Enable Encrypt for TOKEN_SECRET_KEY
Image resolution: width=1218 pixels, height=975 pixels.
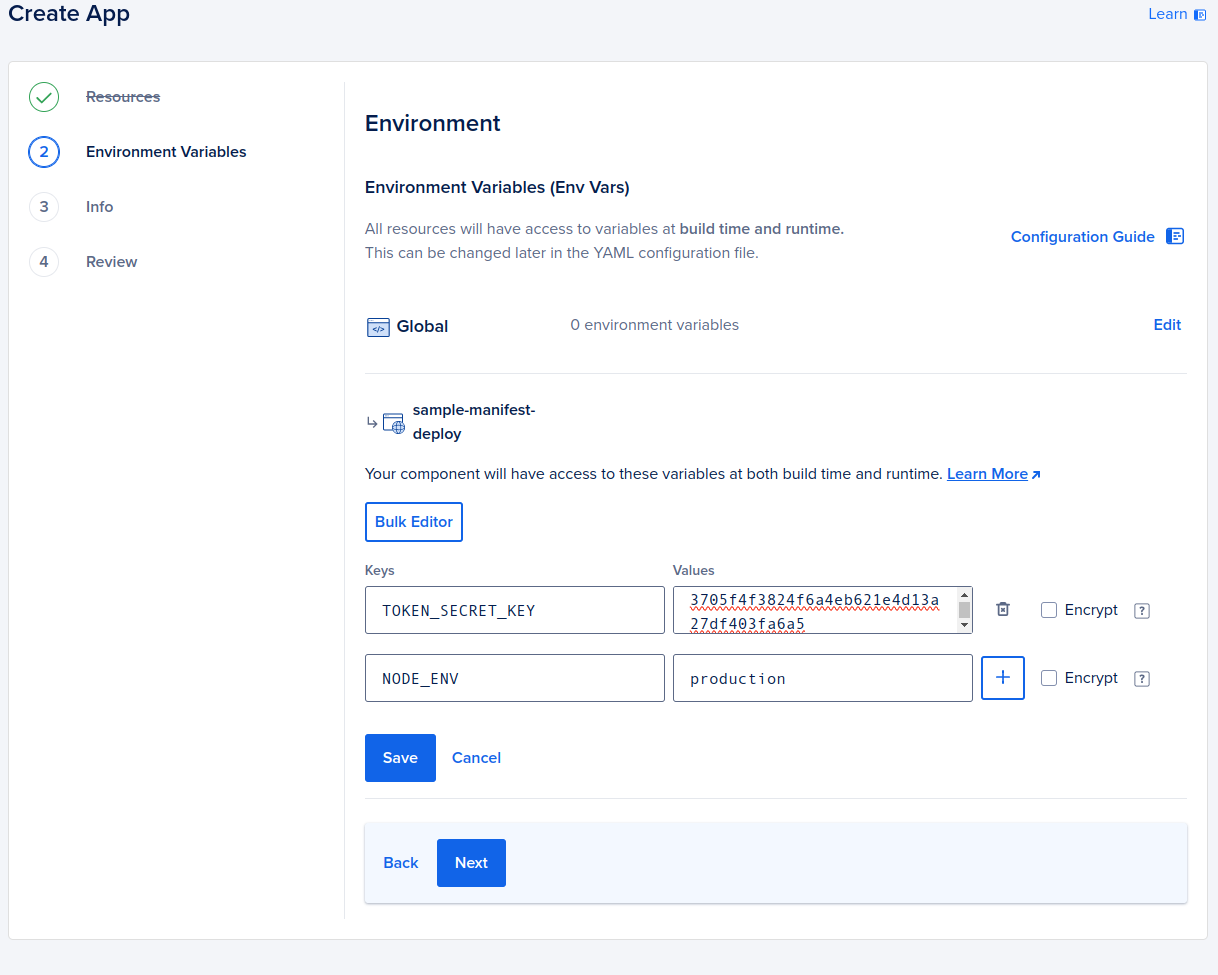click(1049, 610)
